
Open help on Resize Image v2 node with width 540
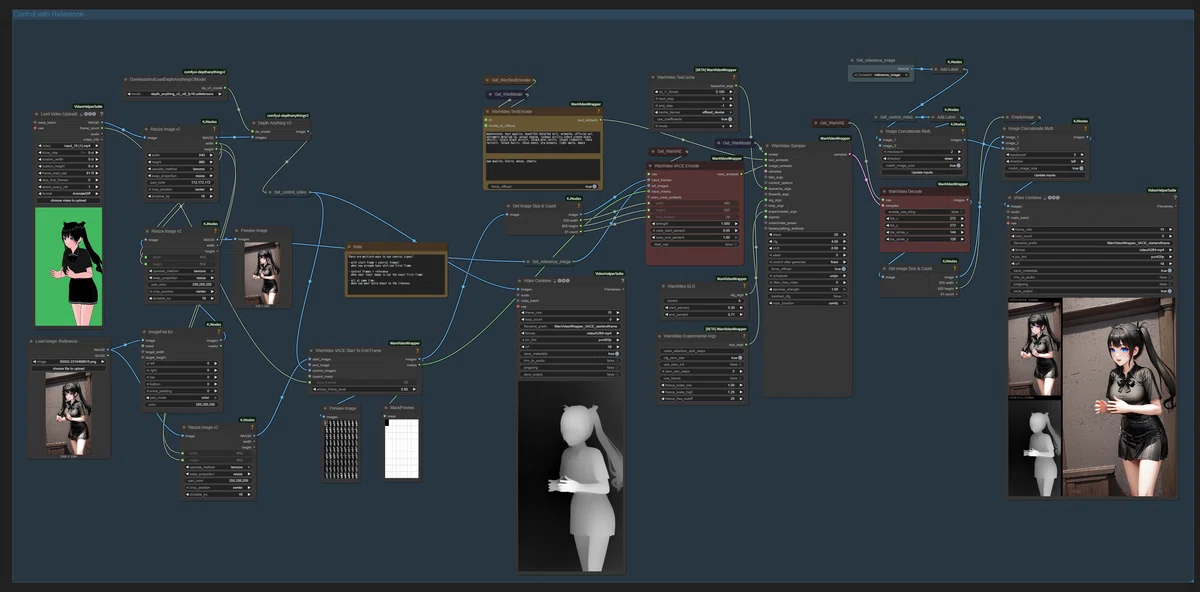pos(214,129)
